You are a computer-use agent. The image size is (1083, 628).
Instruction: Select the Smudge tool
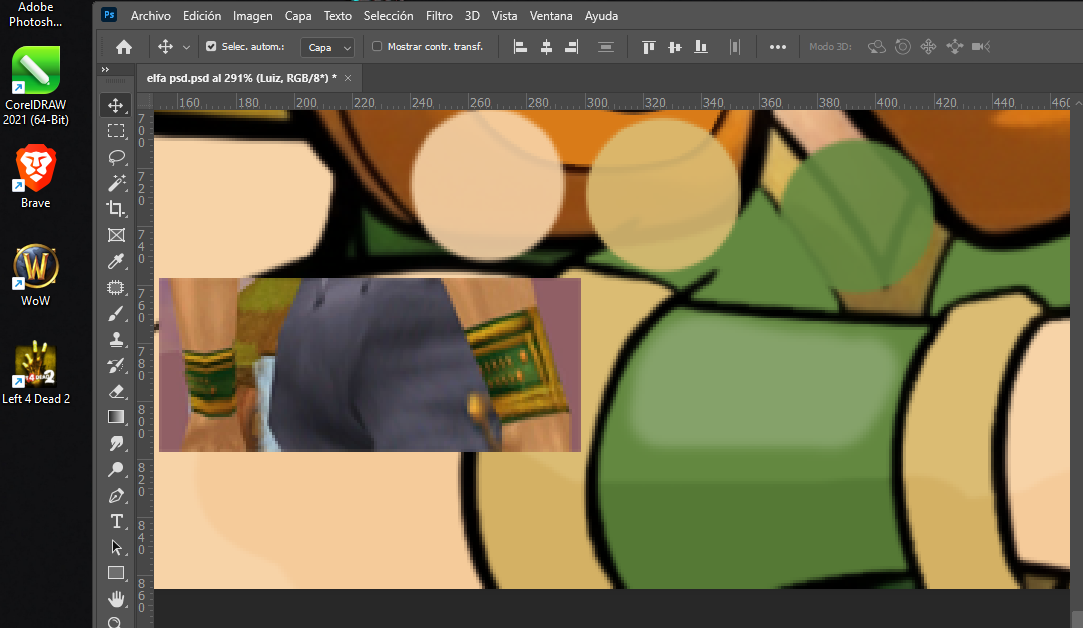click(116, 444)
